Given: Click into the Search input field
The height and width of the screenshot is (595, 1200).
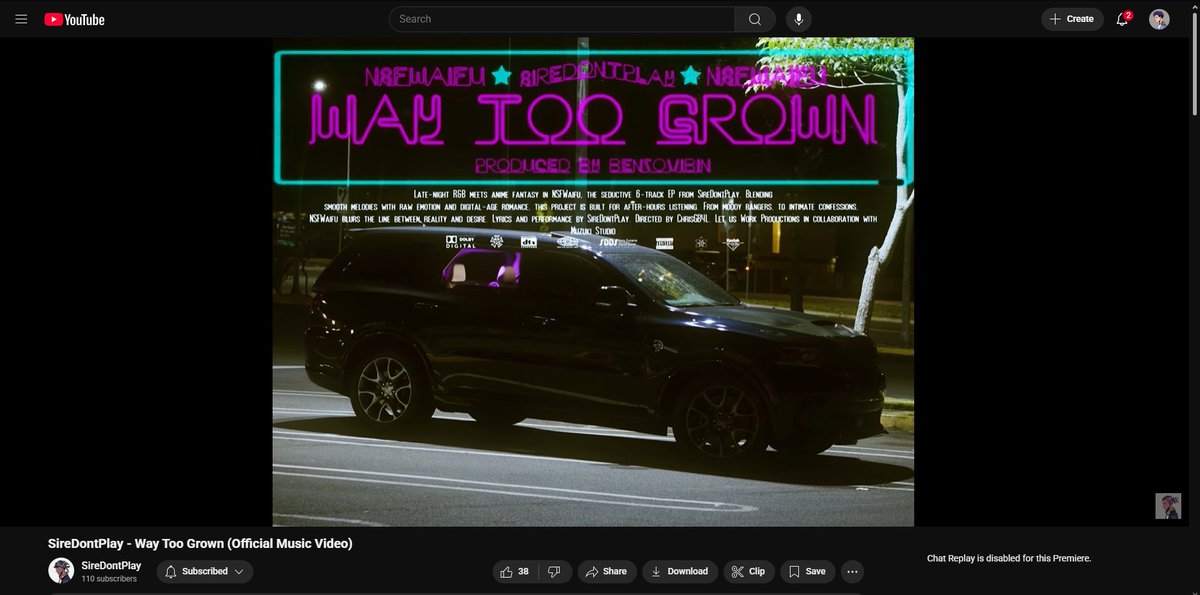Looking at the screenshot, I should [x=561, y=19].
